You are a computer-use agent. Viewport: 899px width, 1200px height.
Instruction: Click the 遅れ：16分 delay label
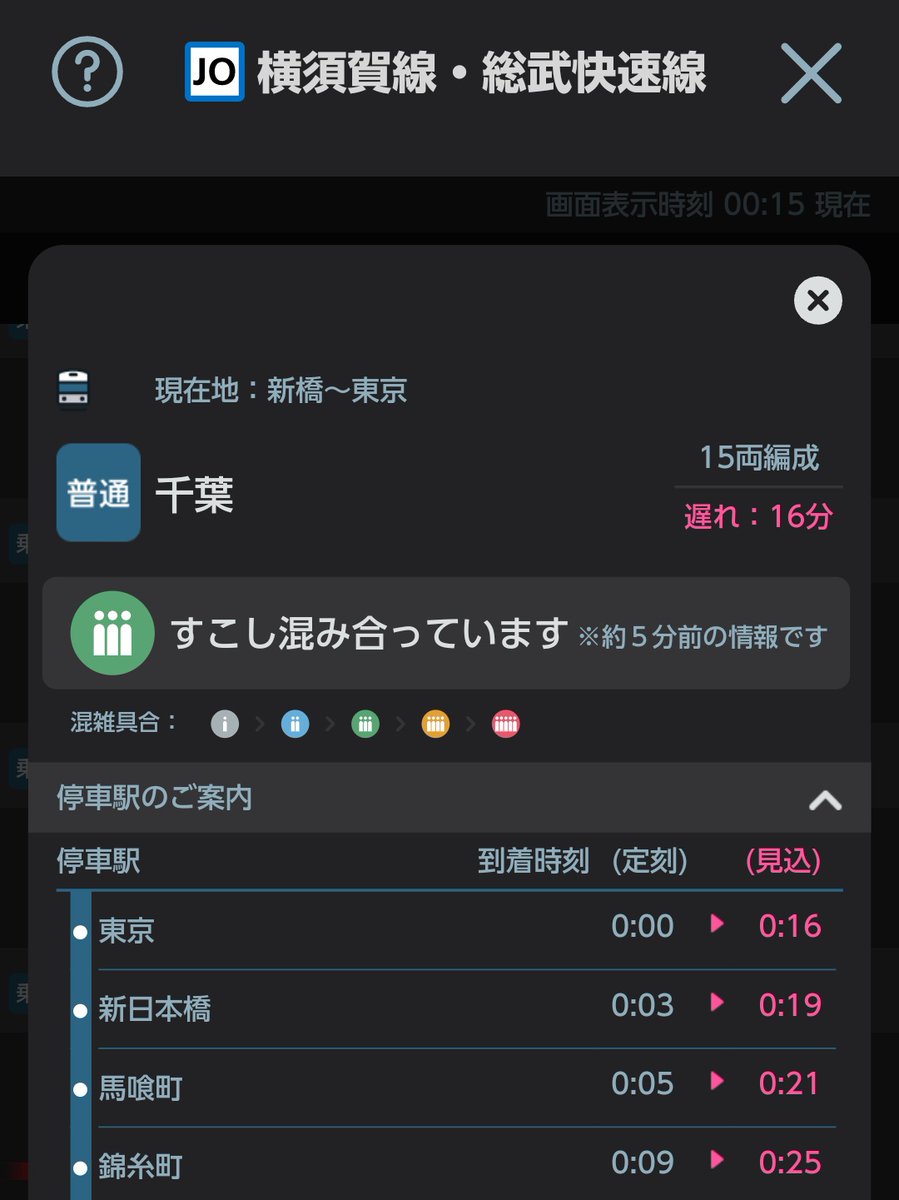758,516
